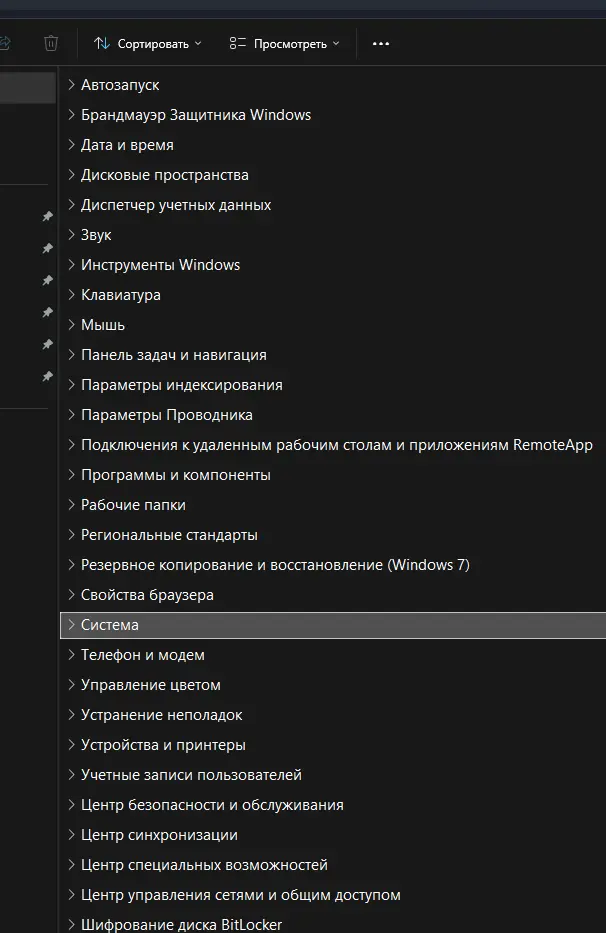The image size is (606, 933).
Task: Select the Шифрование диска BitLocker group
Action: [x=181, y=924]
